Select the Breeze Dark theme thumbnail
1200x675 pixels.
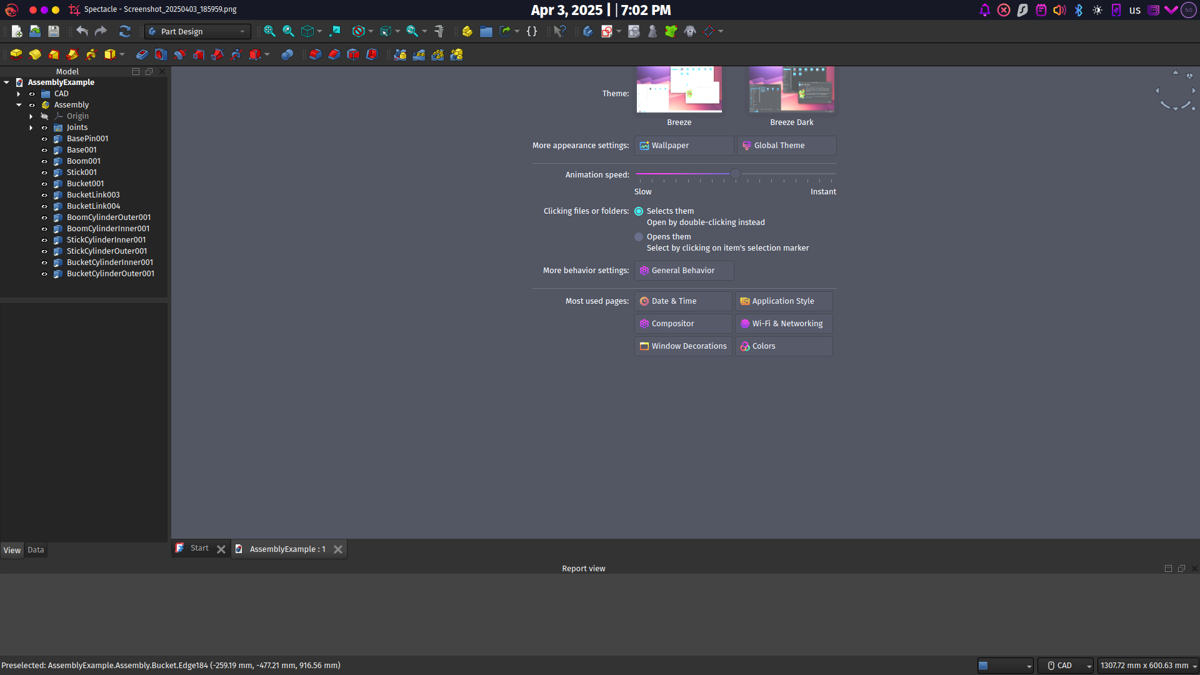[x=791, y=91]
